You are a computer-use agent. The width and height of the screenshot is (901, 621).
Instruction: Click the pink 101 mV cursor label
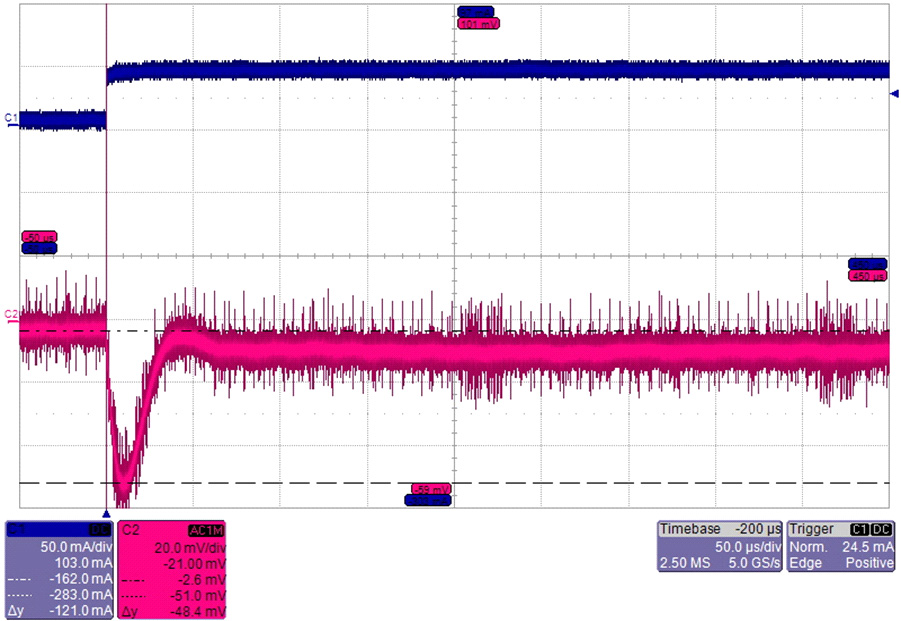tap(477, 23)
